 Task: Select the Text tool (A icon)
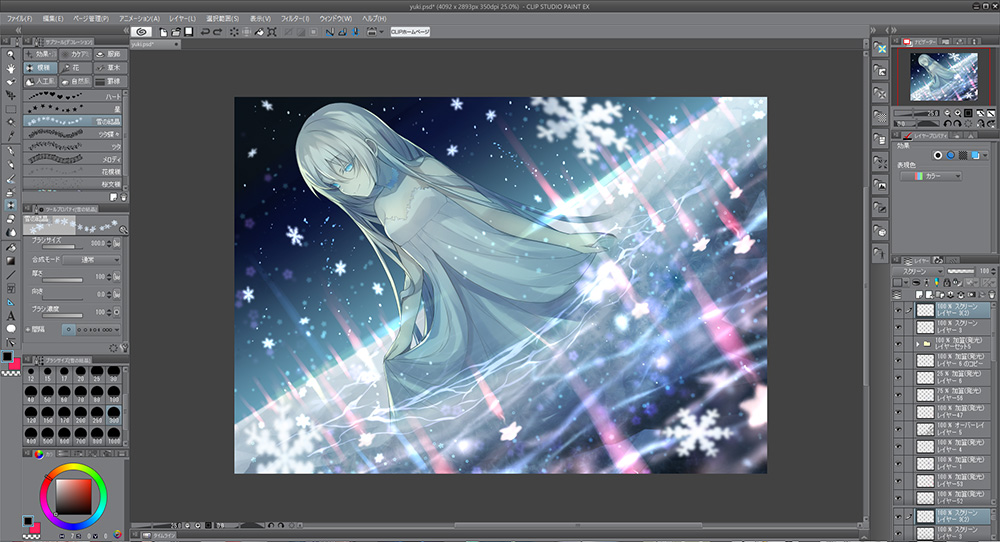tap(10, 316)
